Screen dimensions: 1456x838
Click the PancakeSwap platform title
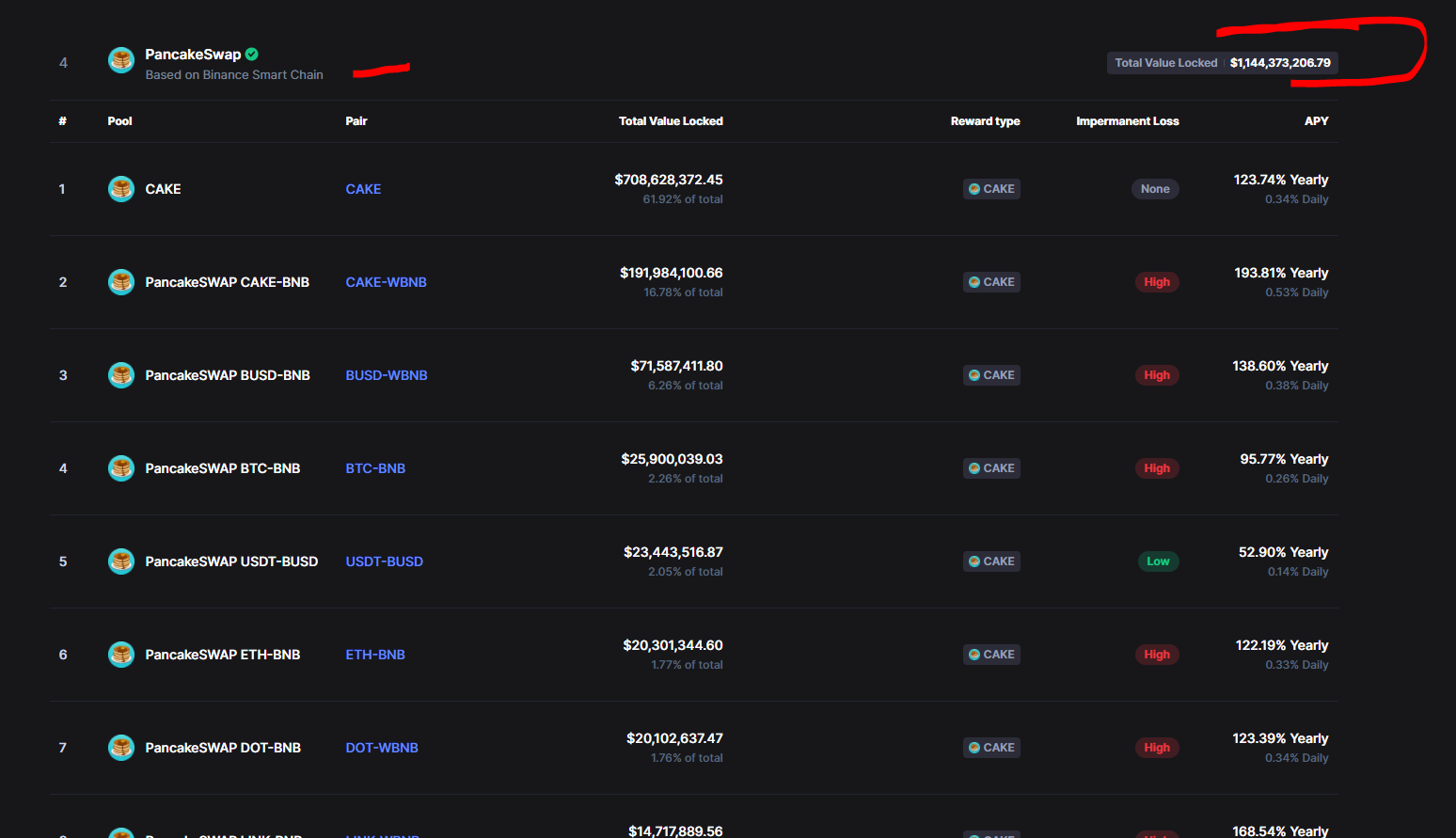[193, 55]
